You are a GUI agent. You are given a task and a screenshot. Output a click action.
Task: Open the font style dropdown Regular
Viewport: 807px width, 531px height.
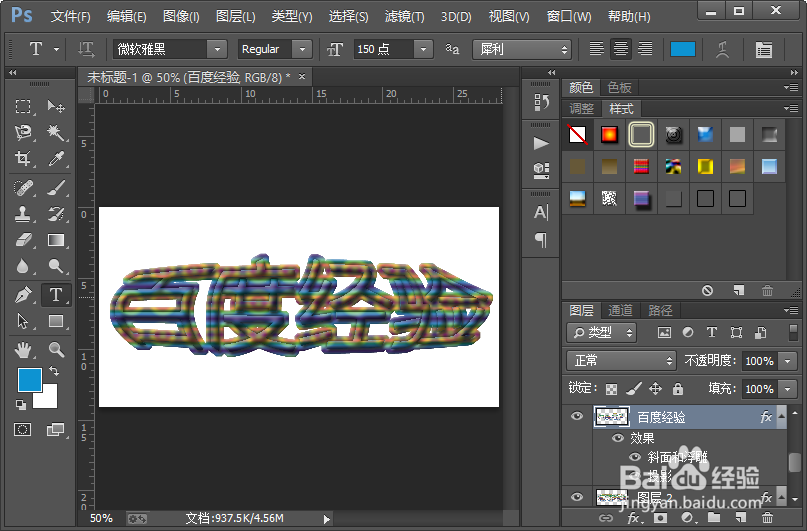click(302, 49)
